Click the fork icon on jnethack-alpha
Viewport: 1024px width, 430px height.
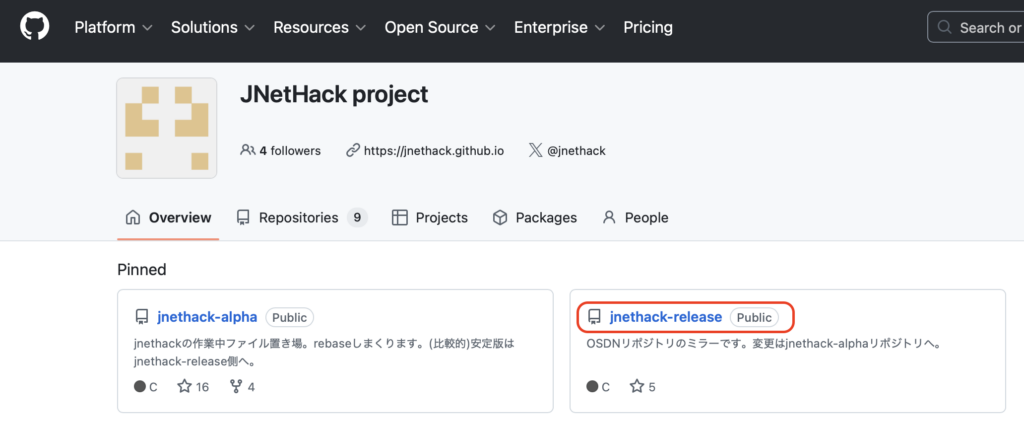click(x=236, y=386)
